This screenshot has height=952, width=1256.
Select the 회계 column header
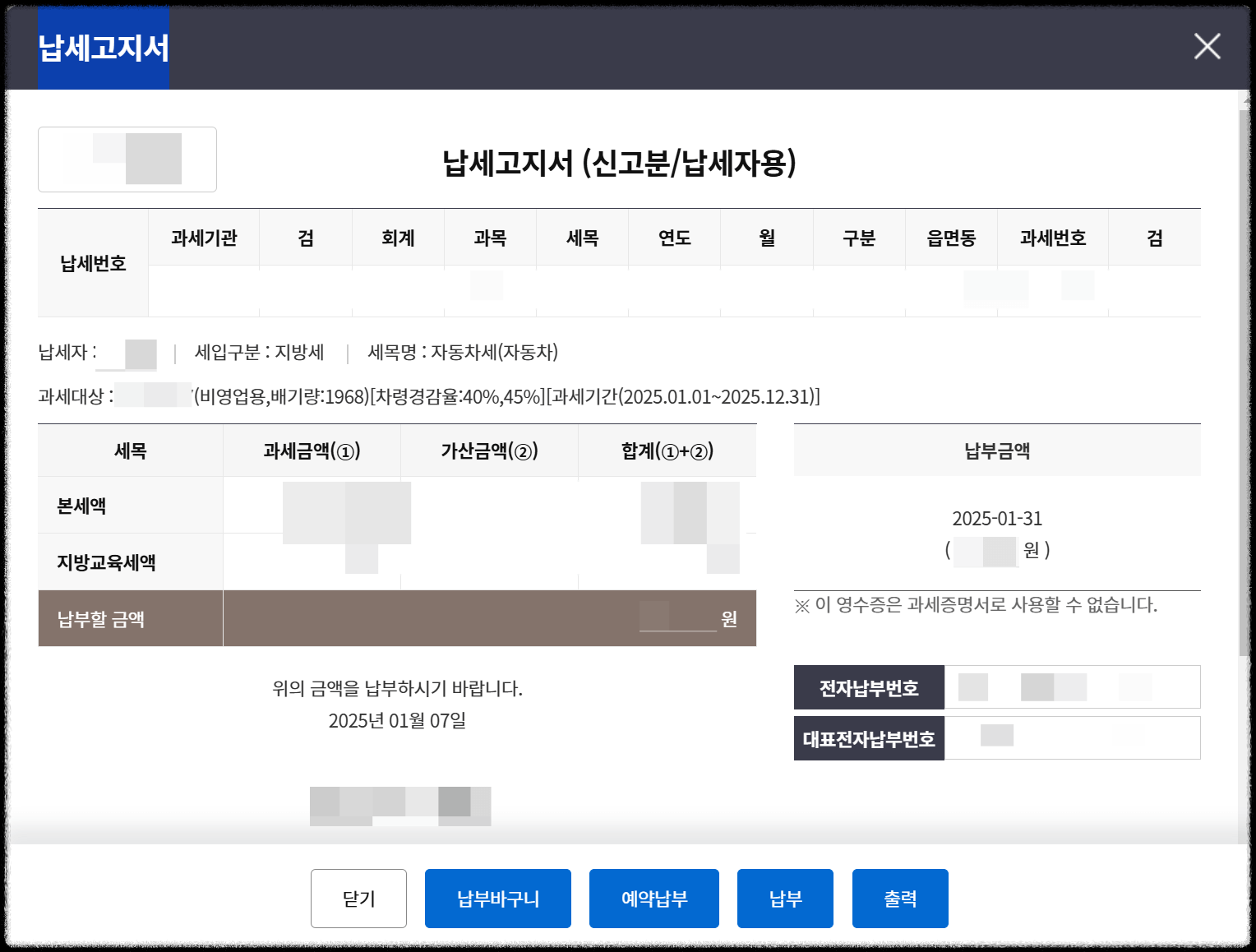point(398,238)
